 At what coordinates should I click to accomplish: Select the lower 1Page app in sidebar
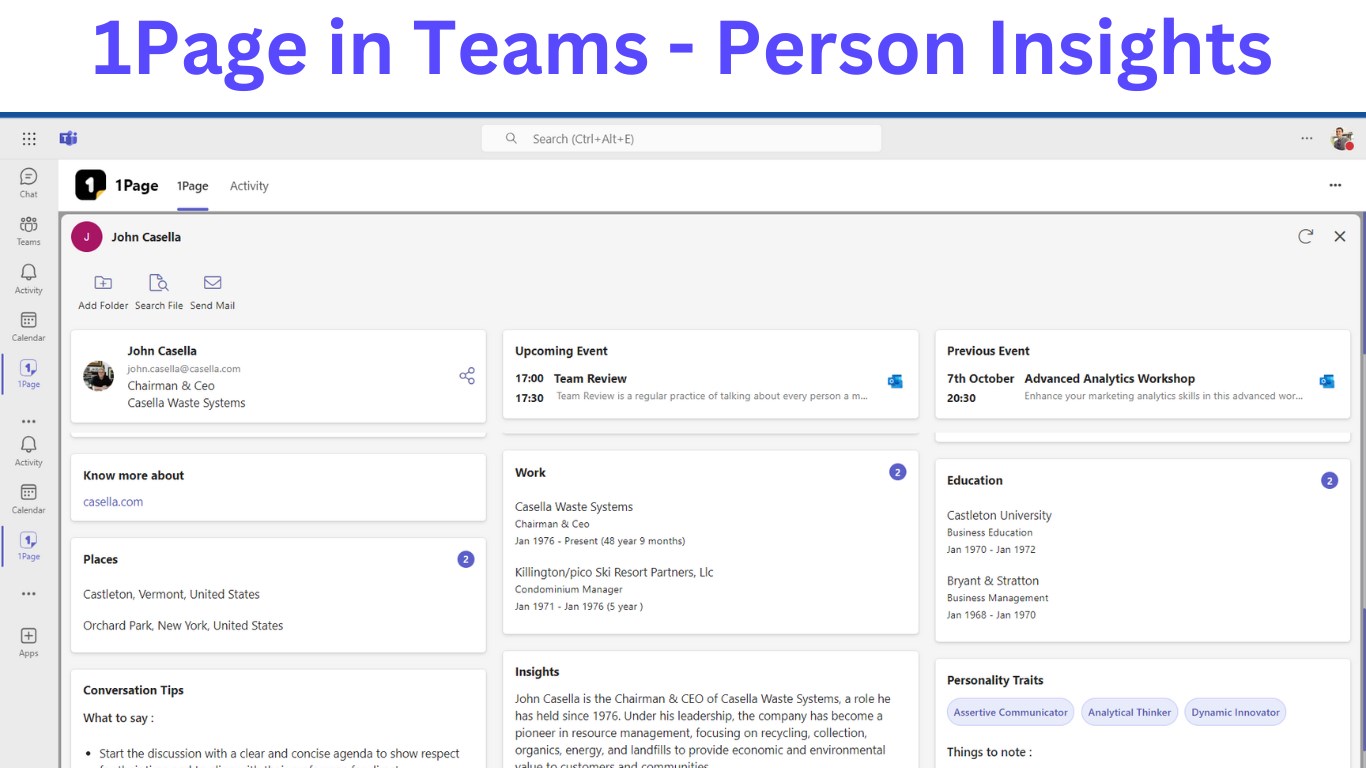coord(29,546)
